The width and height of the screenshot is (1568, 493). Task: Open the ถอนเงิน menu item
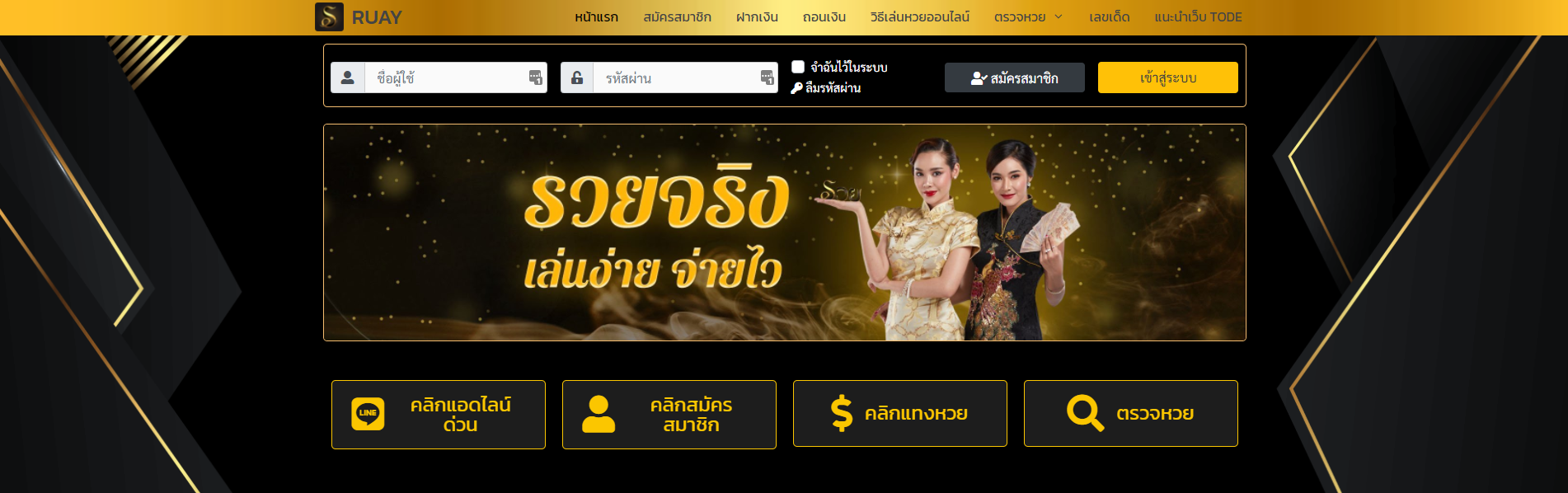pyautogui.click(x=824, y=17)
